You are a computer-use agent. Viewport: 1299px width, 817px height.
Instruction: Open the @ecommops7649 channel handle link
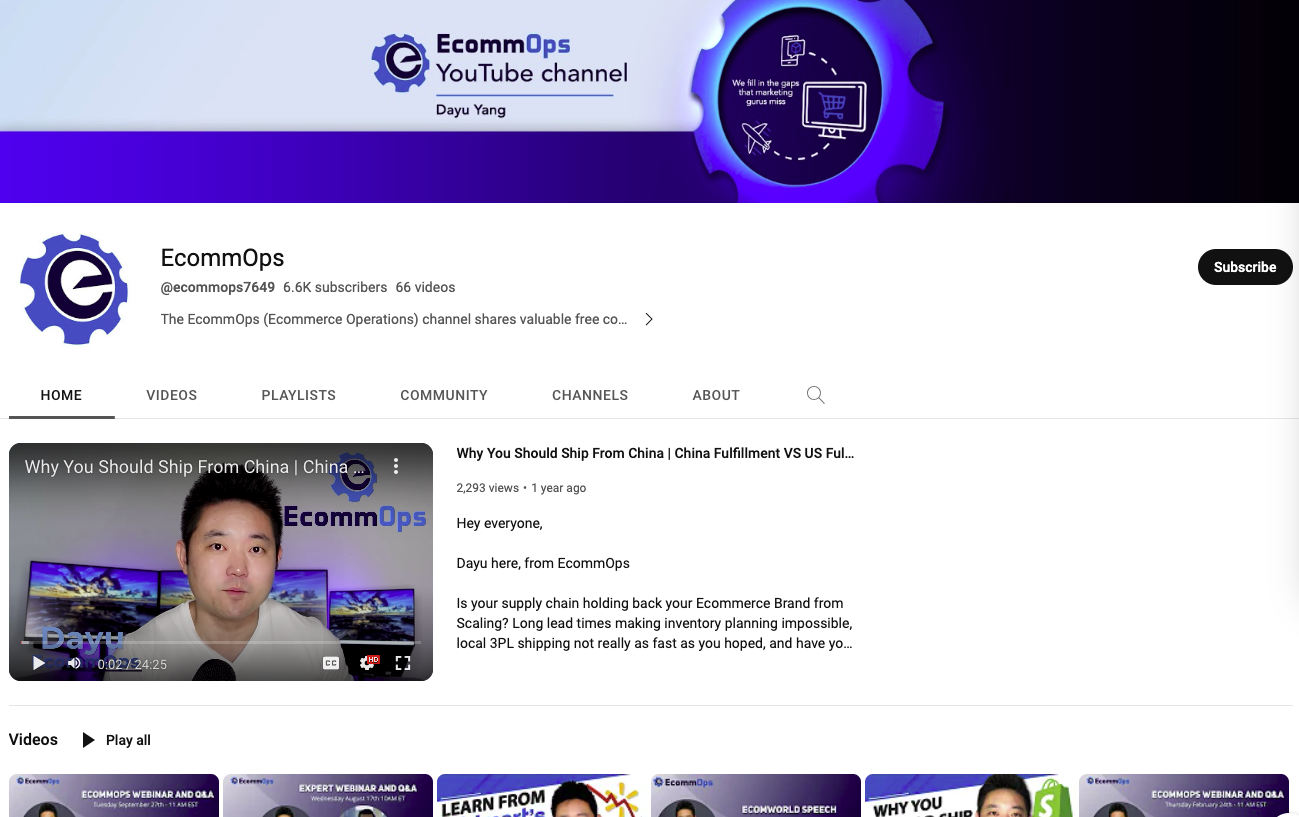pos(217,287)
